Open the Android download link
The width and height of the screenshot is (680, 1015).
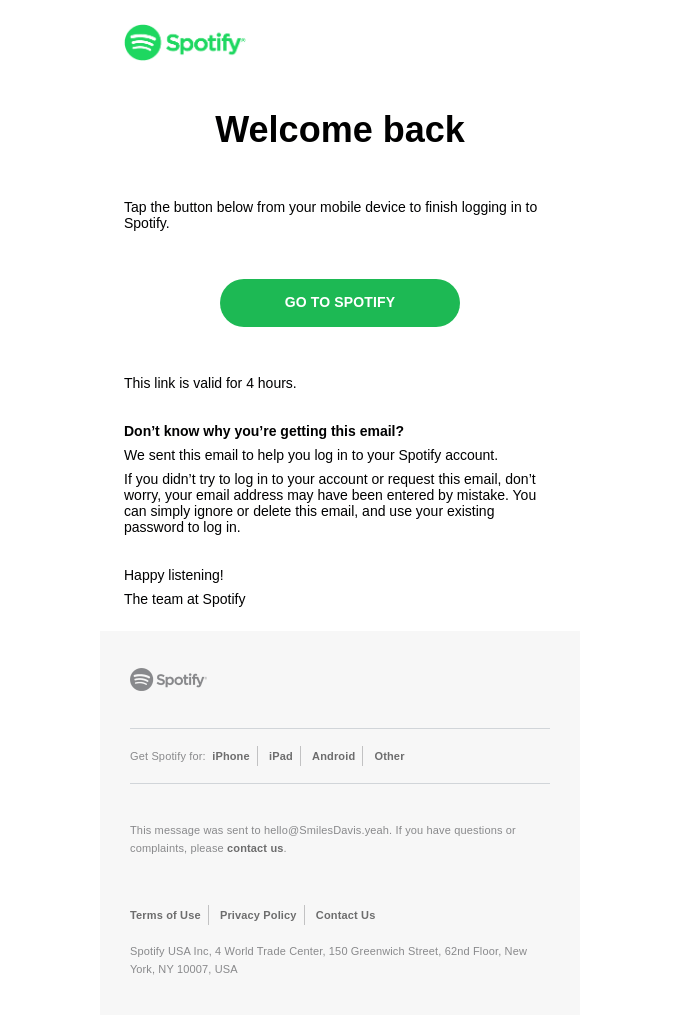pyautogui.click(x=333, y=756)
